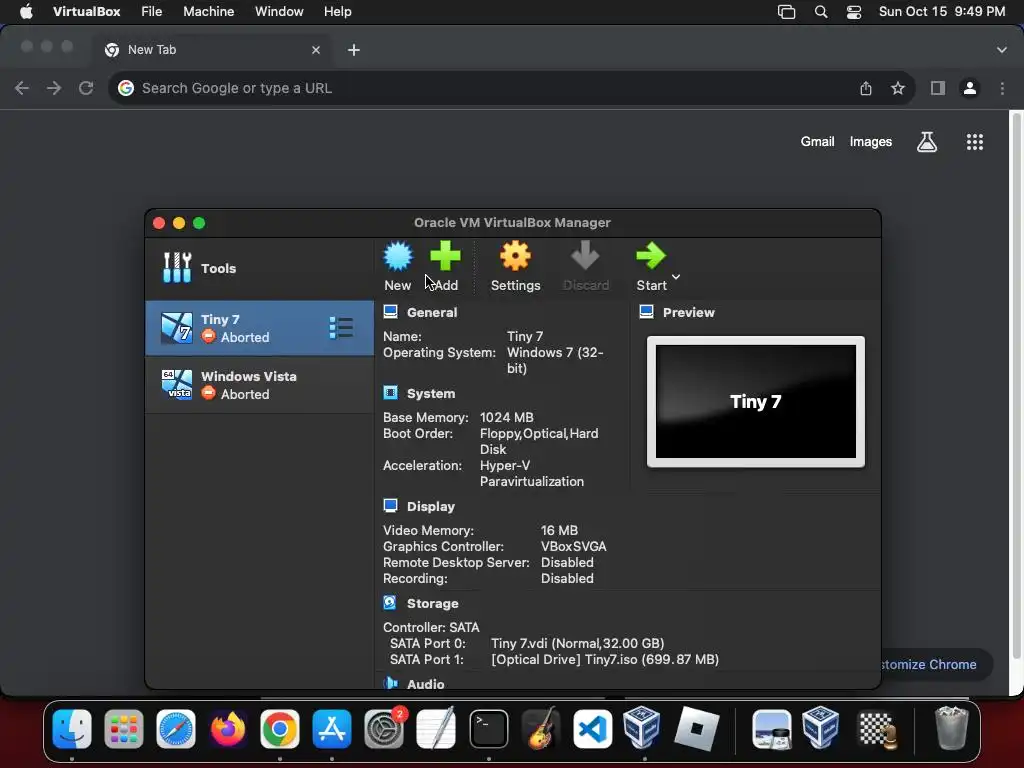Select the New Tab in Chrome
Viewport: 1024px width, 768px height.
[213, 50]
